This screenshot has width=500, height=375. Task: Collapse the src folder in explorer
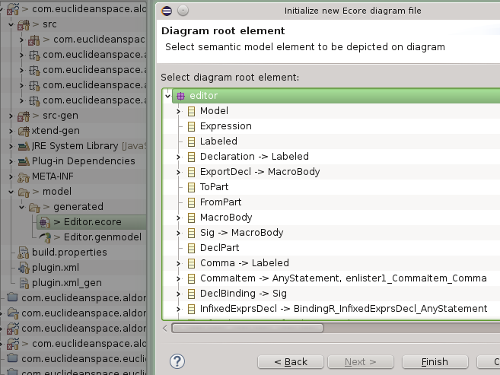coord(11,24)
